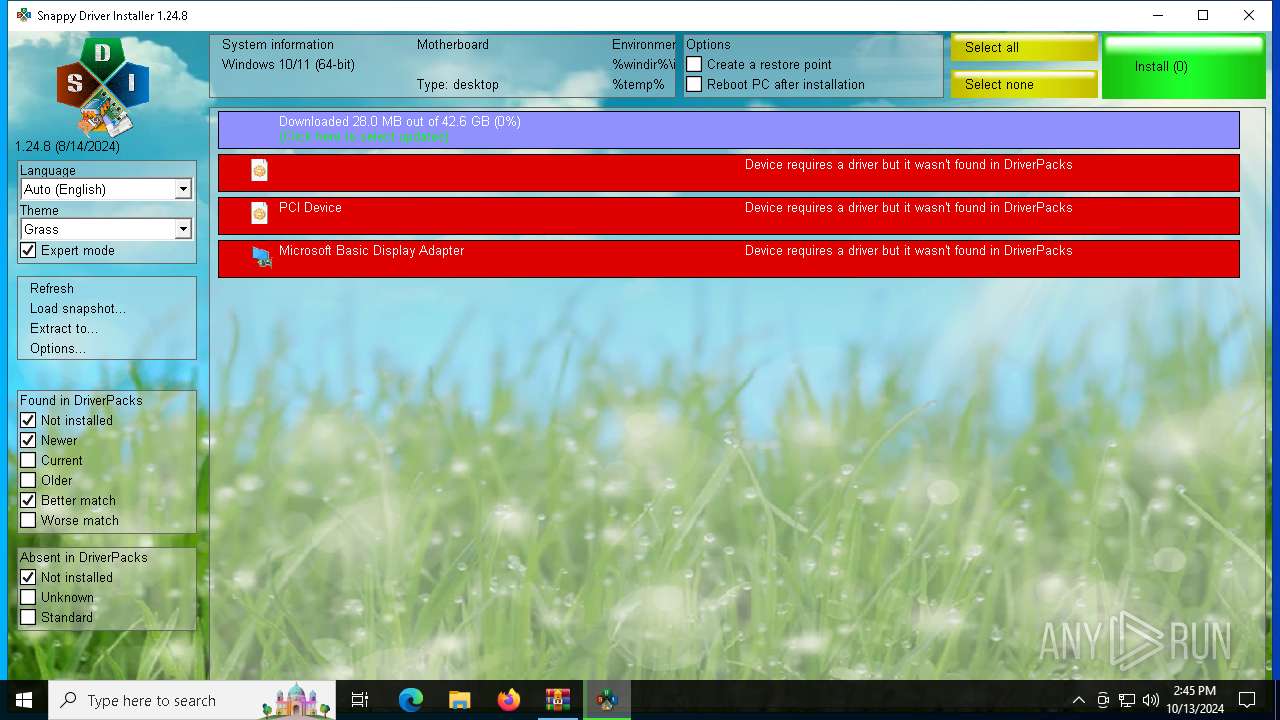Open WinRAR from the taskbar
Image resolution: width=1280 pixels, height=720 pixels.
pos(557,700)
